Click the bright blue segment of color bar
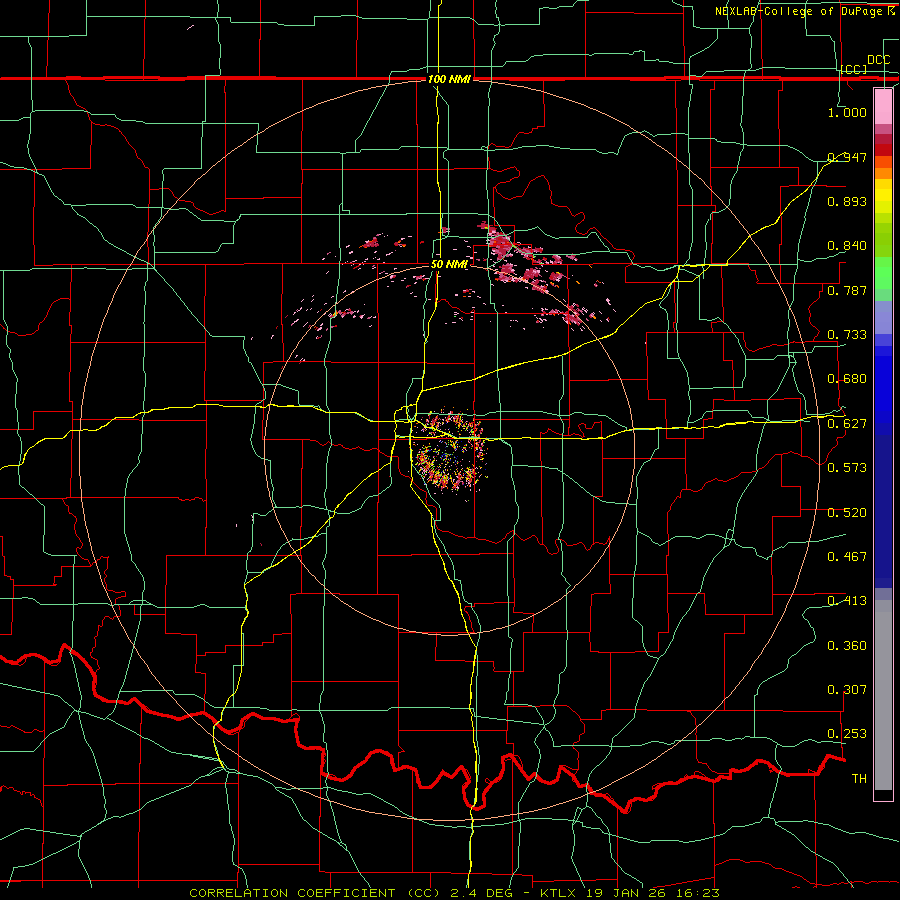 tap(883, 390)
